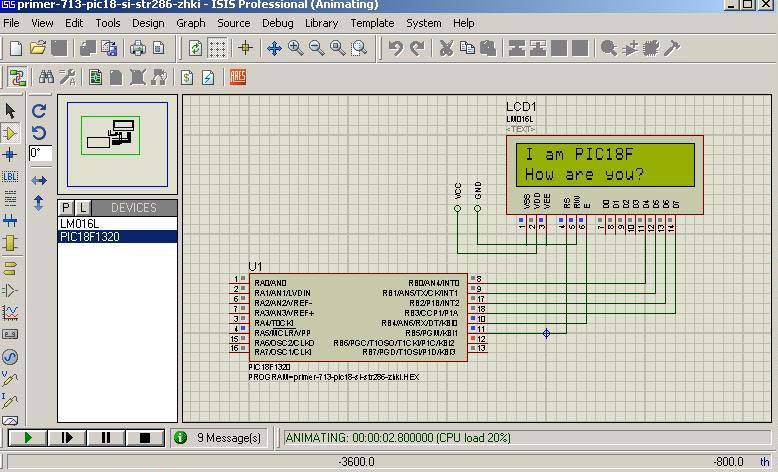Open the Library menu
Viewport: 778px width, 472px height.
321,22
